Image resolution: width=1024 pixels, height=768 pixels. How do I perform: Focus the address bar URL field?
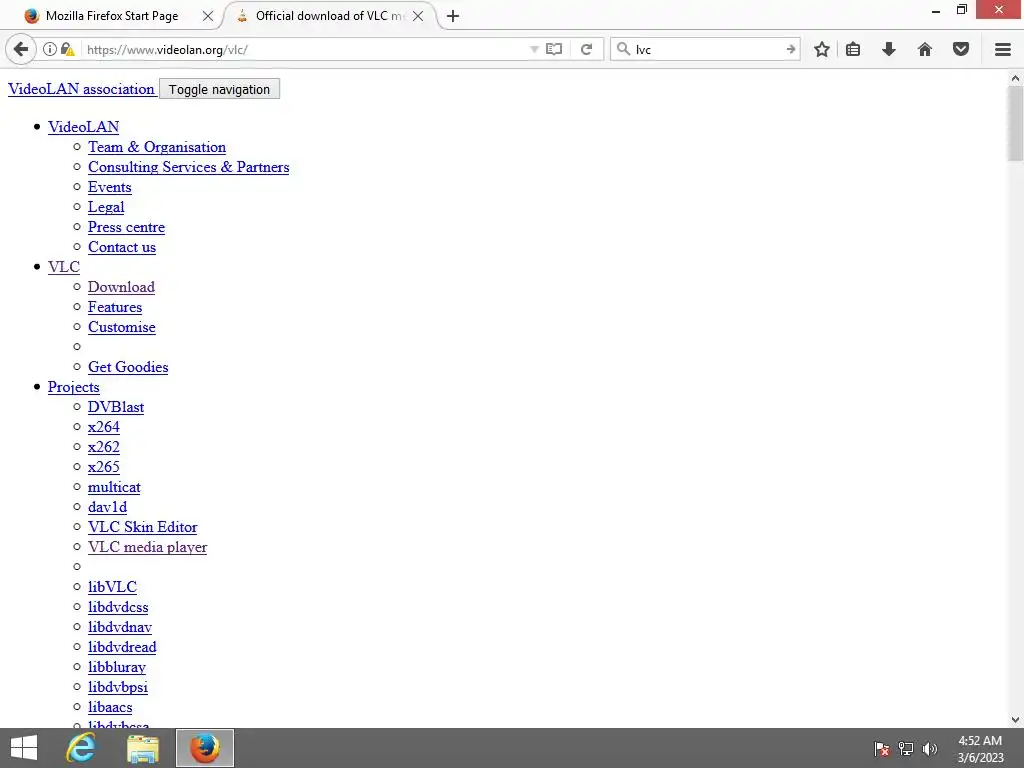(307, 49)
